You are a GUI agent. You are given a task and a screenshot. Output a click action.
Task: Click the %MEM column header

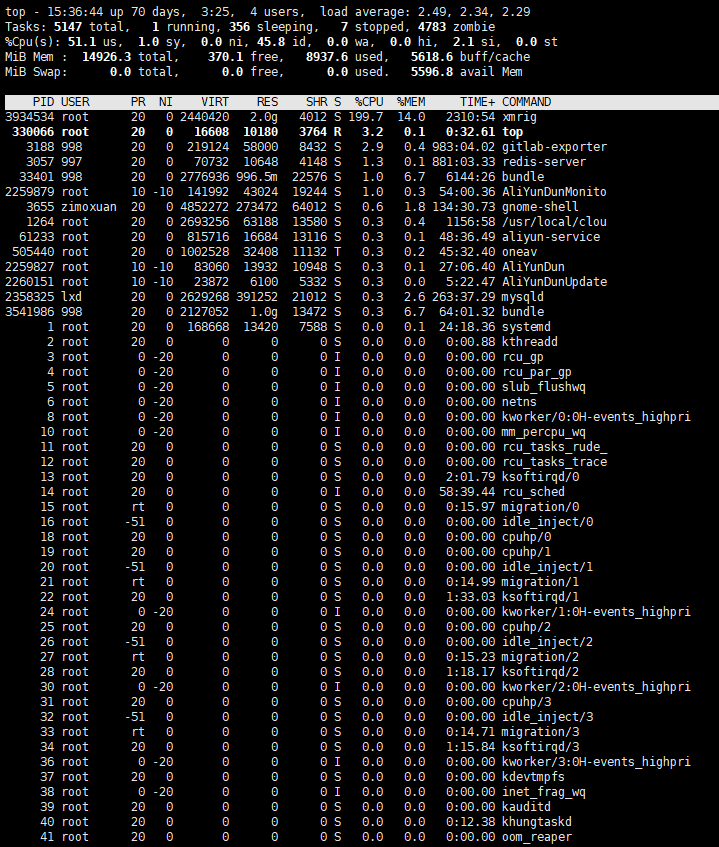click(x=411, y=102)
